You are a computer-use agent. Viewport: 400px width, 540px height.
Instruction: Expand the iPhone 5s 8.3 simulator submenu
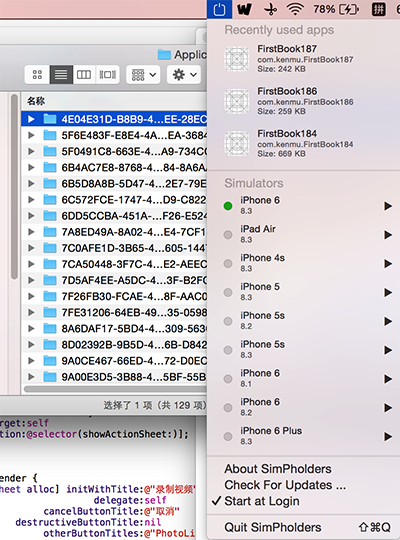[388, 350]
